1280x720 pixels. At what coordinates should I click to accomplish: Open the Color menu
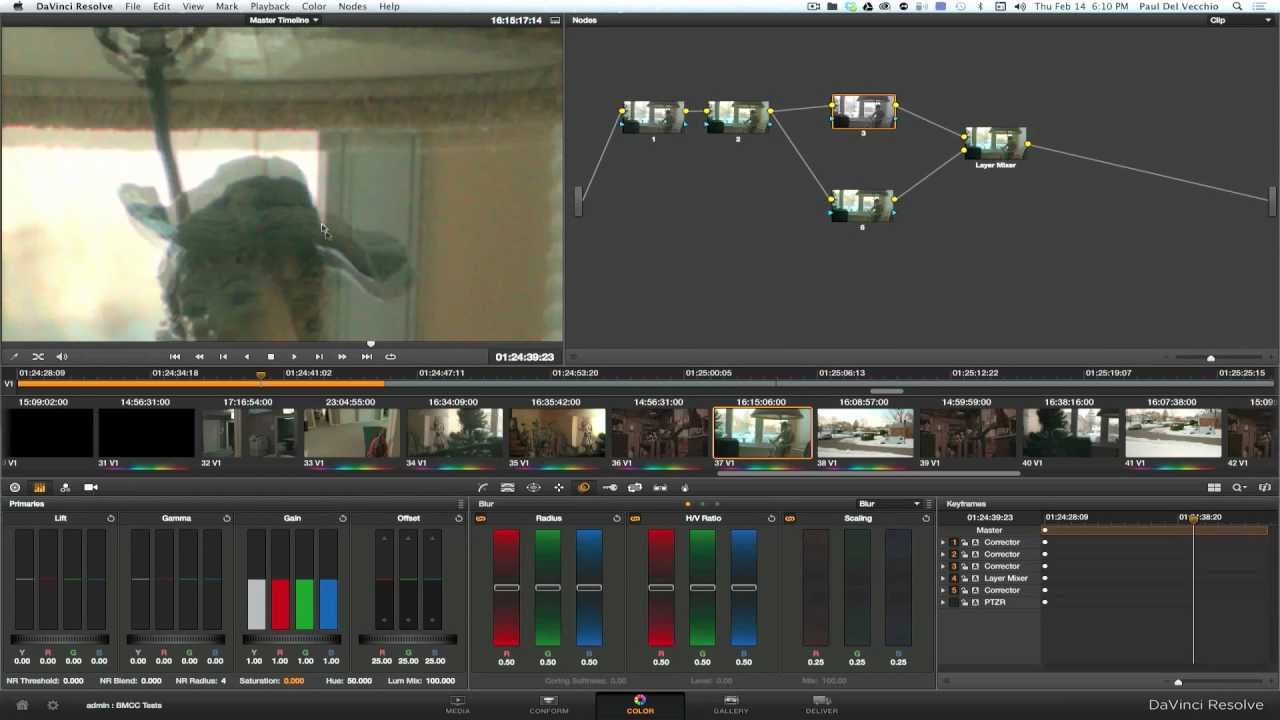[x=314, y=6]
